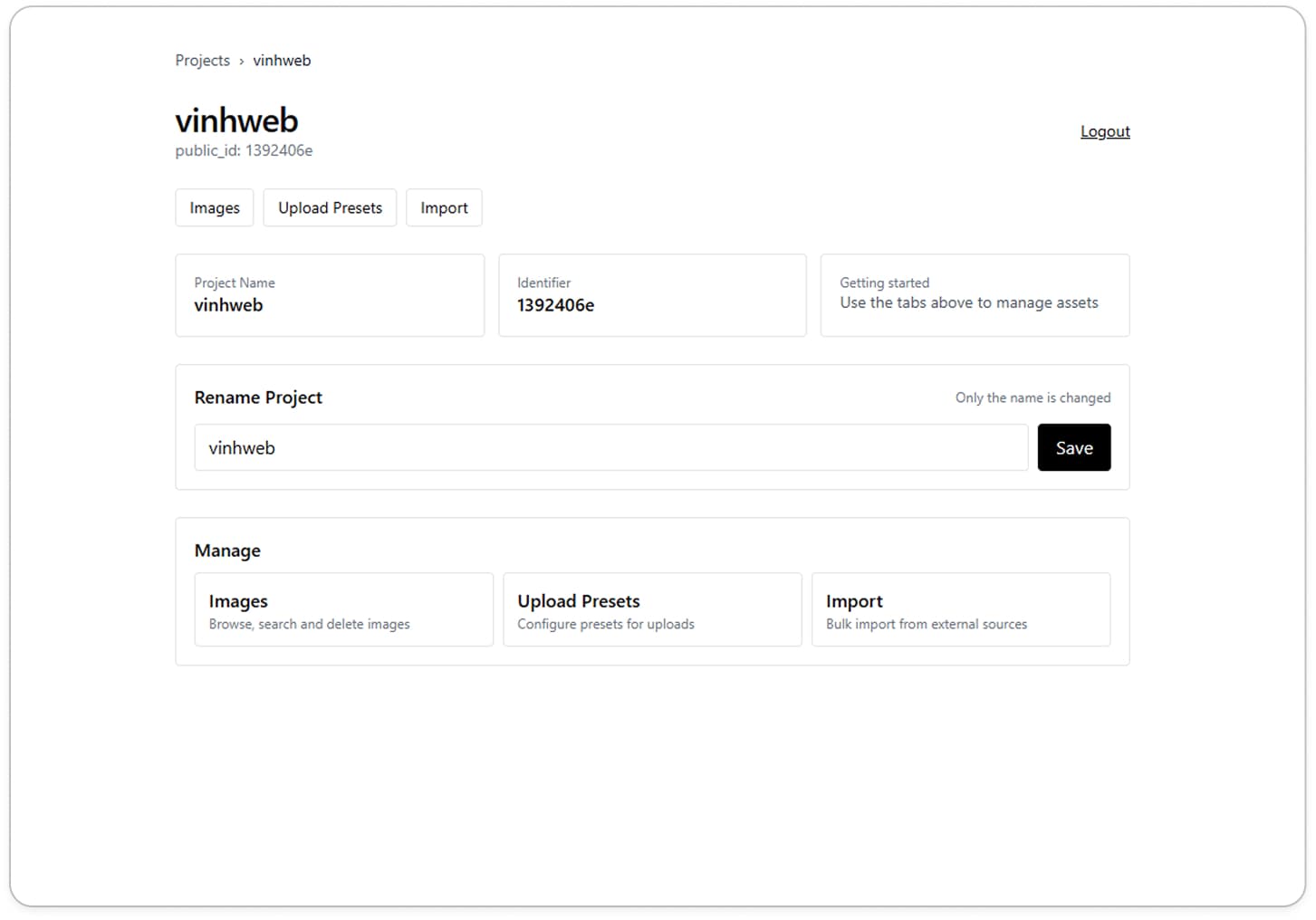Switch to the Upload Presets tab
This screenshot has height=920, width=1316.
point(330,207)
